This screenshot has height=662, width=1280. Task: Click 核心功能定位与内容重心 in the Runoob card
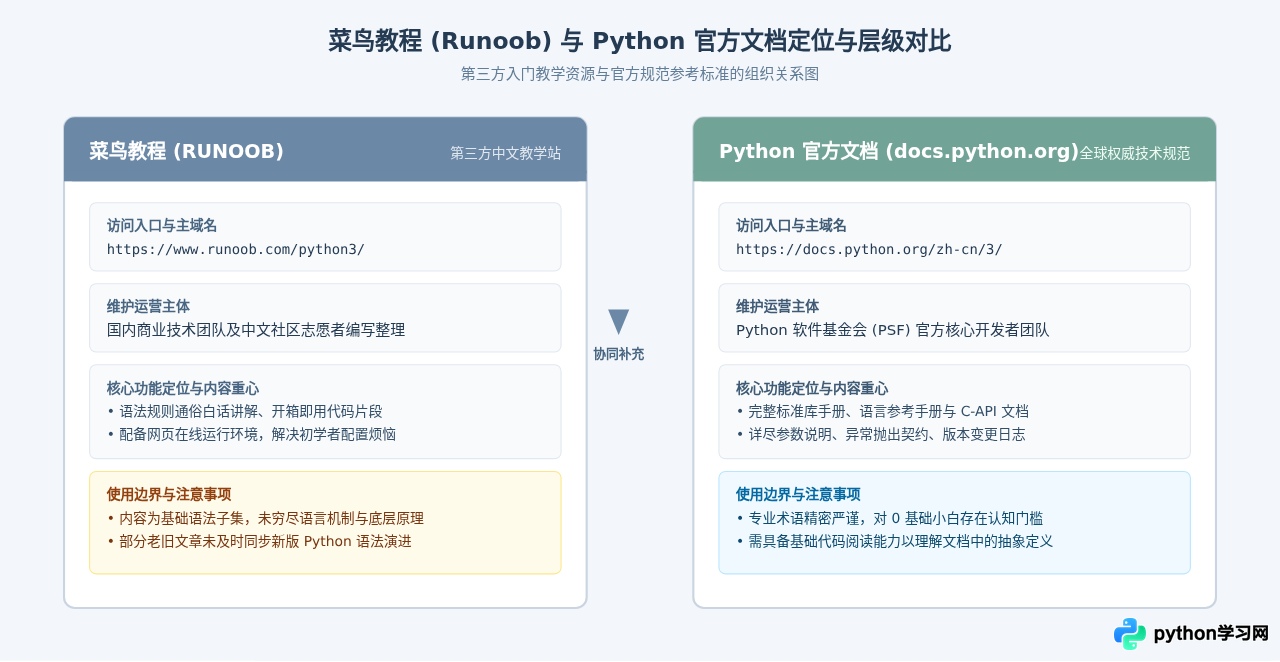[183, 388]
